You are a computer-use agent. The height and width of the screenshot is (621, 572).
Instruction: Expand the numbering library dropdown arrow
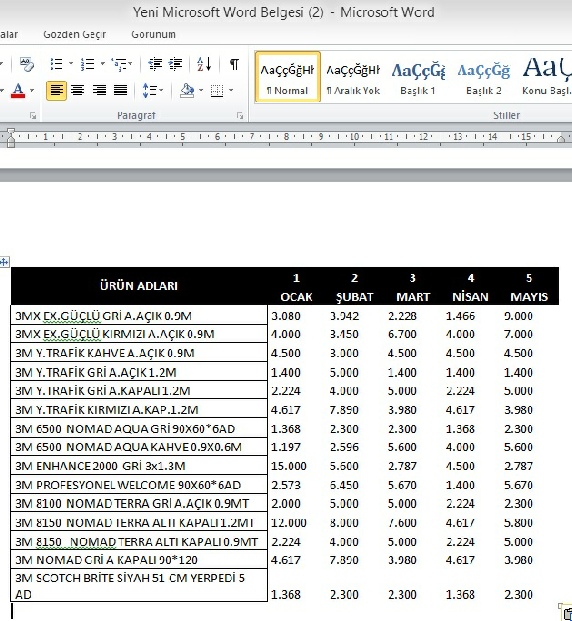102,63
